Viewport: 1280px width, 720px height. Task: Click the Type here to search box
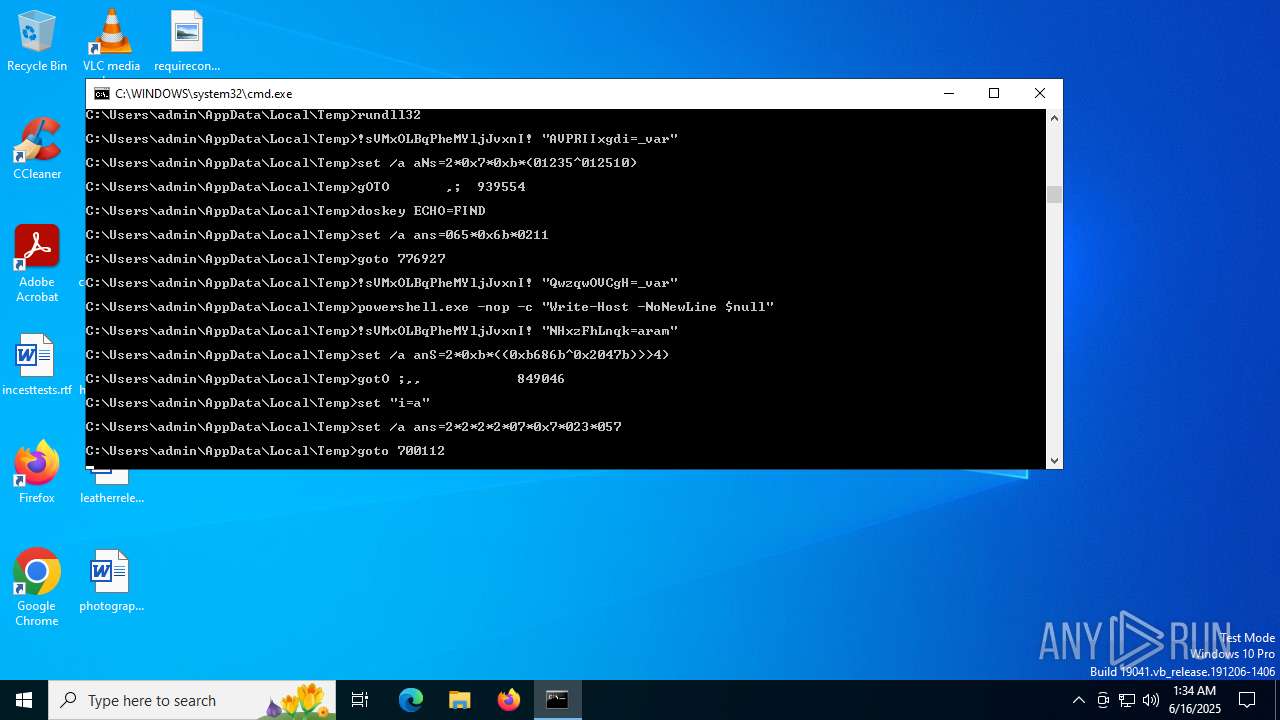tap(192, 700)
